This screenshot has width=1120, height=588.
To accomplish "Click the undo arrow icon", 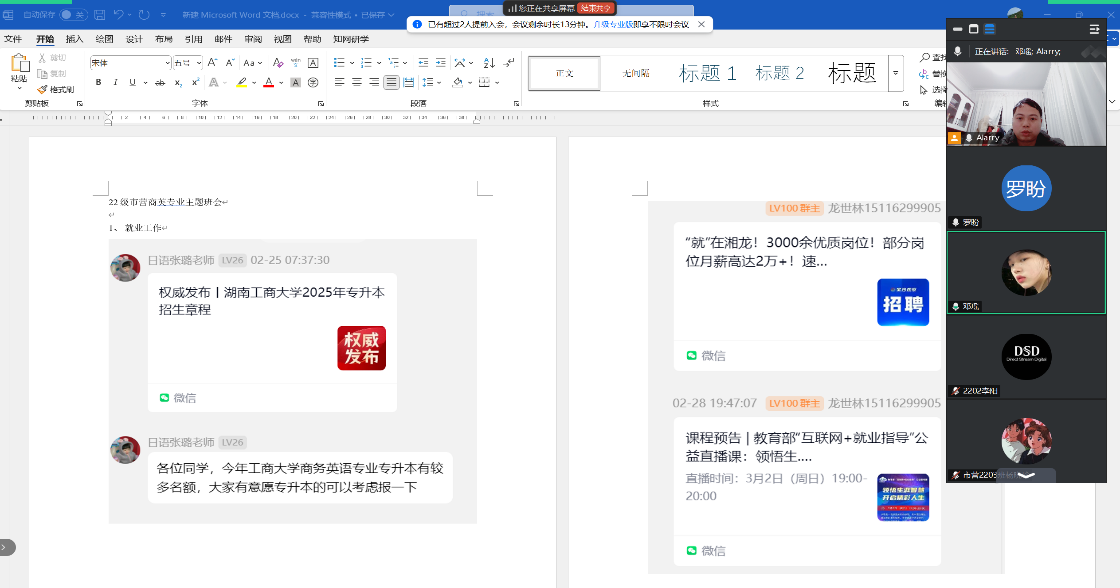I will point(119,15).
